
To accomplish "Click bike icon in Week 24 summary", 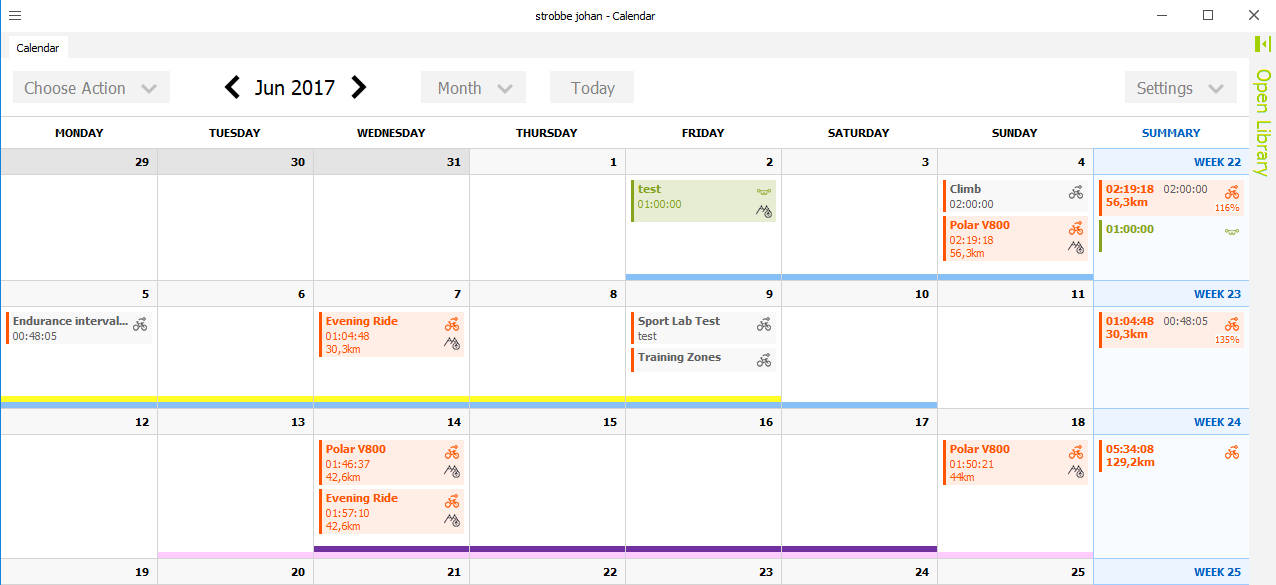I will point(1232,452).
